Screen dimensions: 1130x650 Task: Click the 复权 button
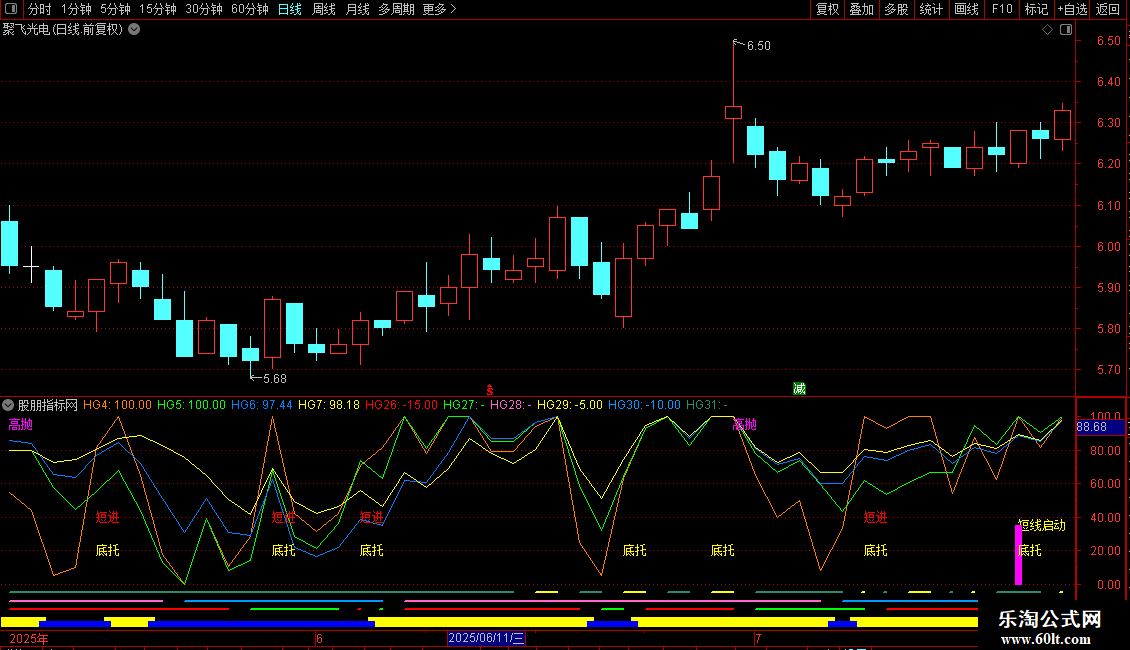click(827, 9)
